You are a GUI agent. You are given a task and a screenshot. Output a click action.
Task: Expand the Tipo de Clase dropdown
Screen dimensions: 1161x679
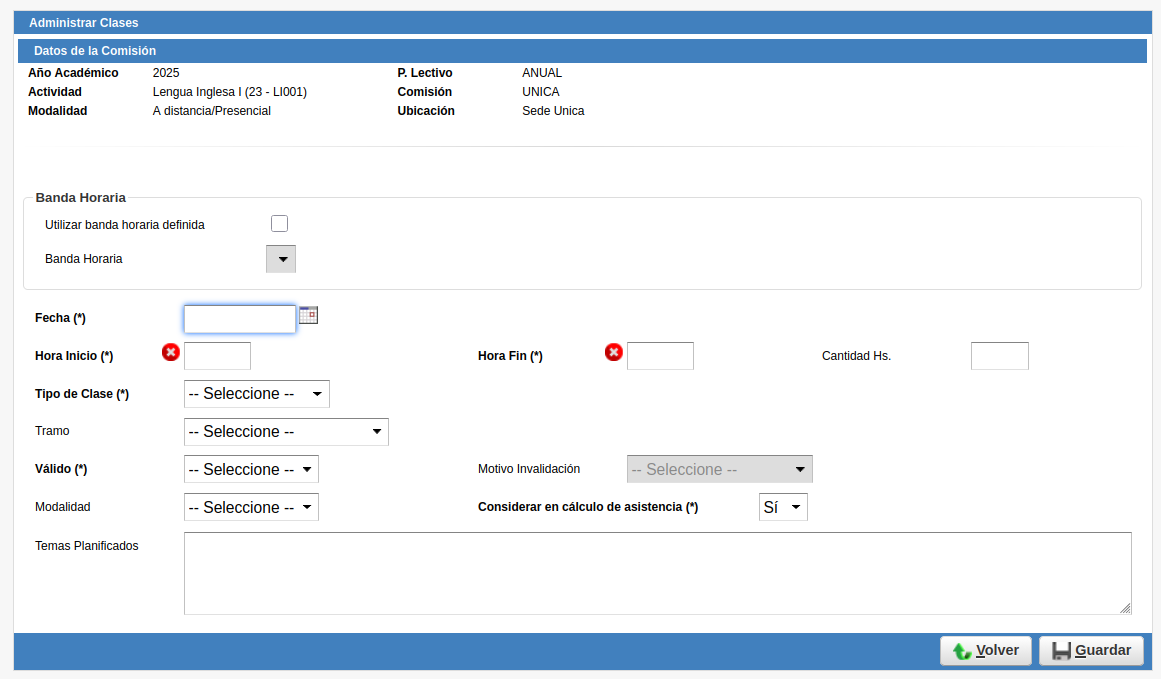(257, 394)
